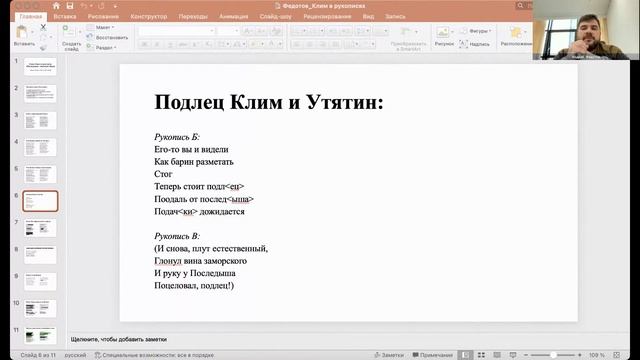Click the Undo arrow in the title bar

(x=84, y=6)
